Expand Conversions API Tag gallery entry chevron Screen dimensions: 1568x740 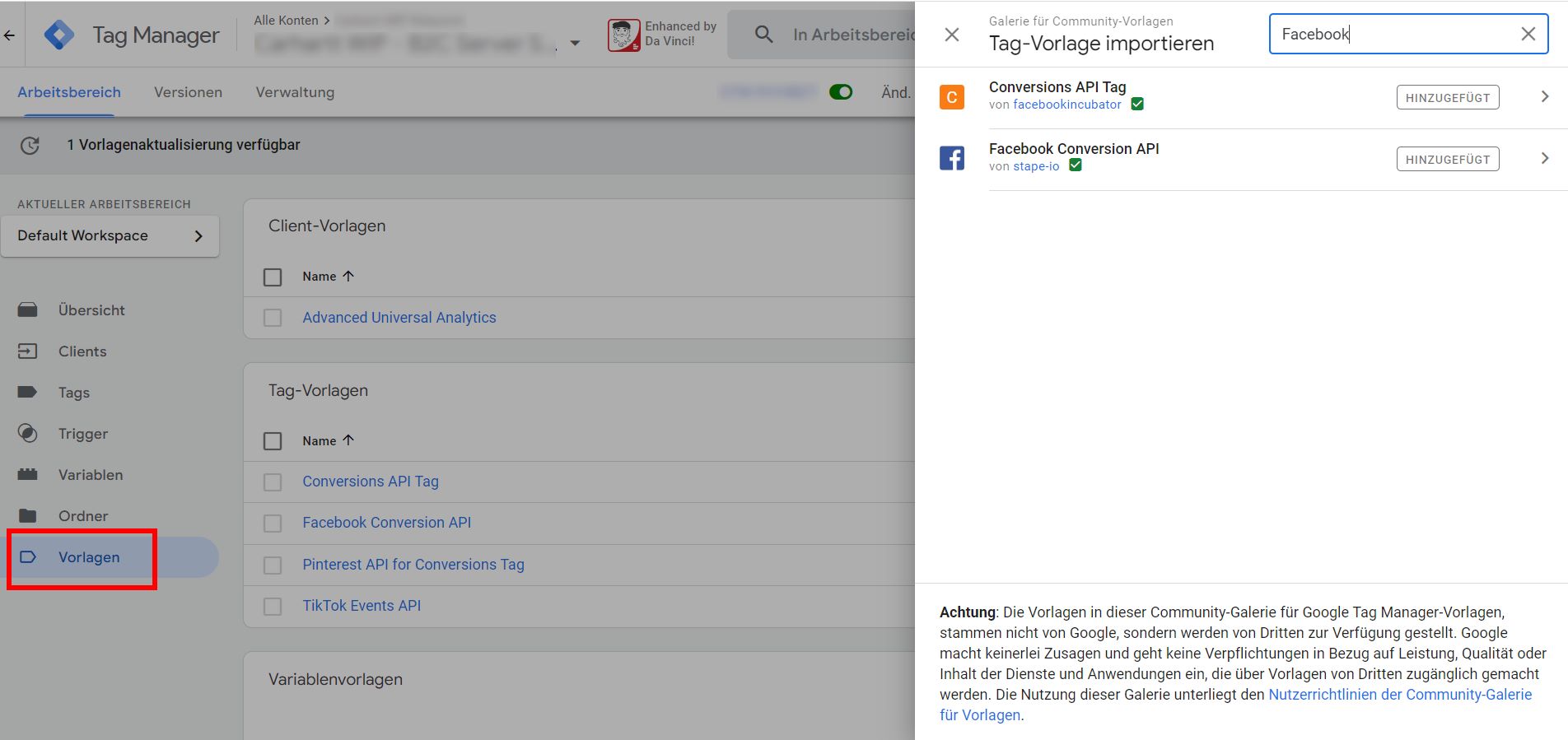[1545, 96]
